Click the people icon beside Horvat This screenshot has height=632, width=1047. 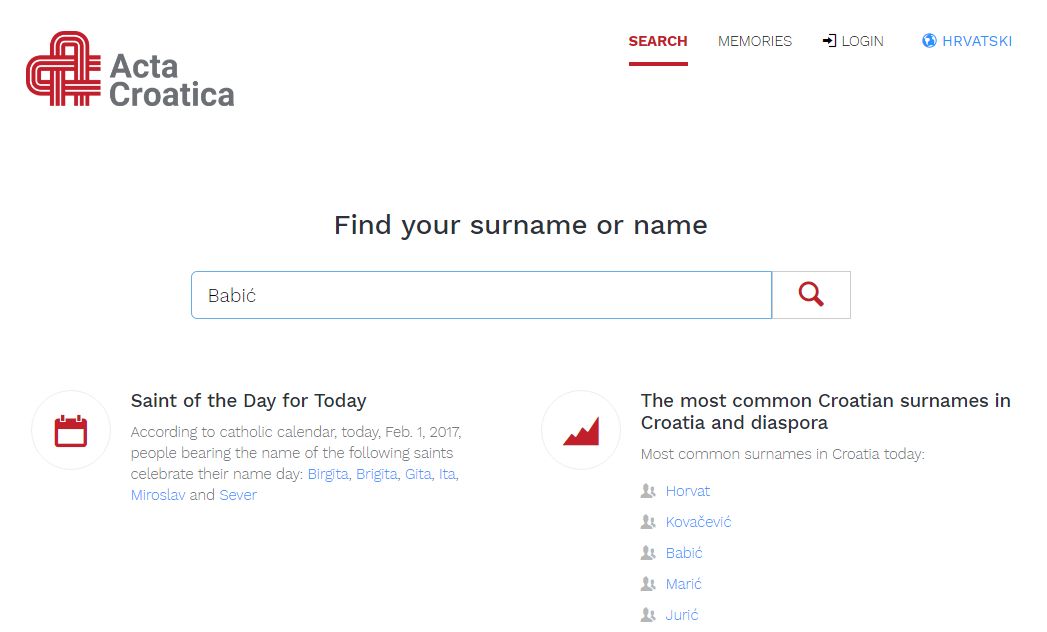click(648, 491)
